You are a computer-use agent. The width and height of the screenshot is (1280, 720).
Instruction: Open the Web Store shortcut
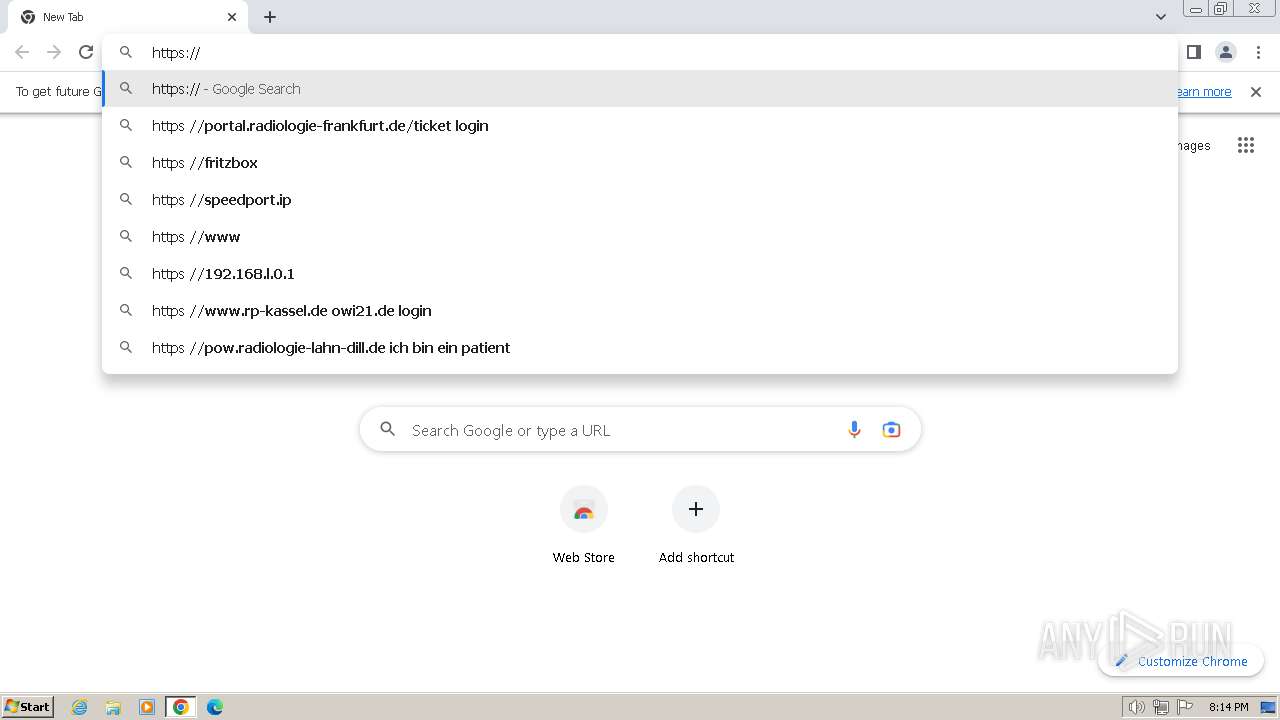pyautogui.click(x=584, y=525)
